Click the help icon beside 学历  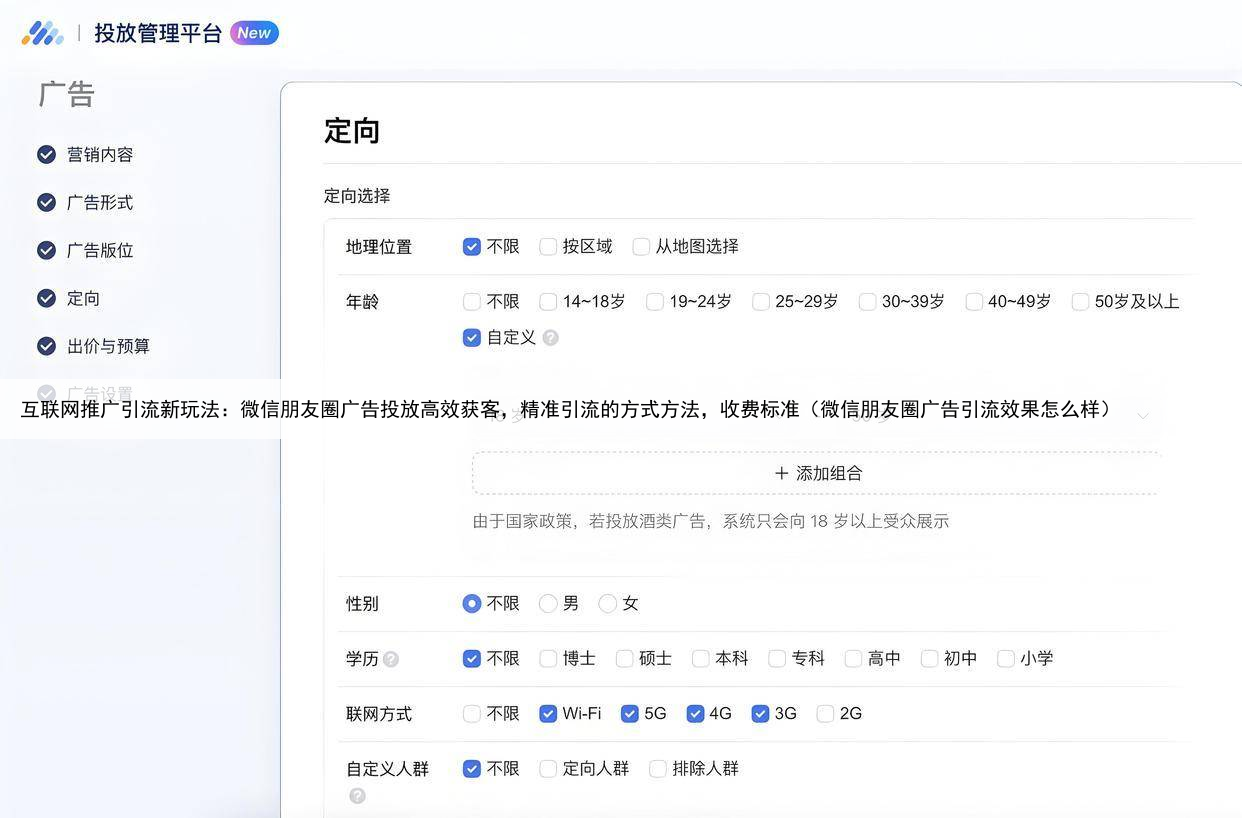391,659
